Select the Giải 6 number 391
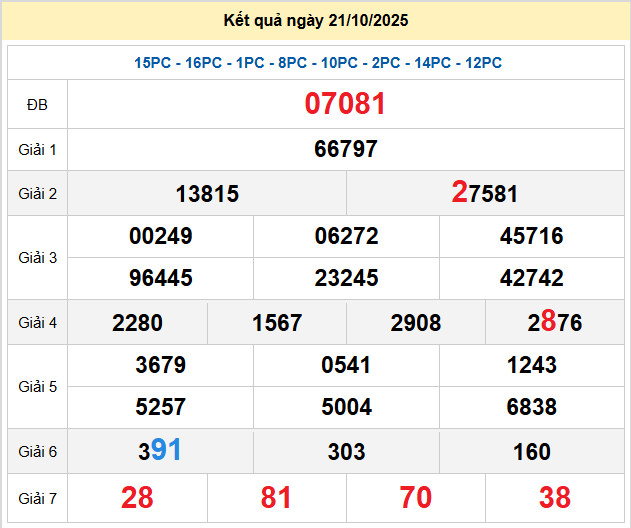Viewport: 631px width, 528px height. 160,451
